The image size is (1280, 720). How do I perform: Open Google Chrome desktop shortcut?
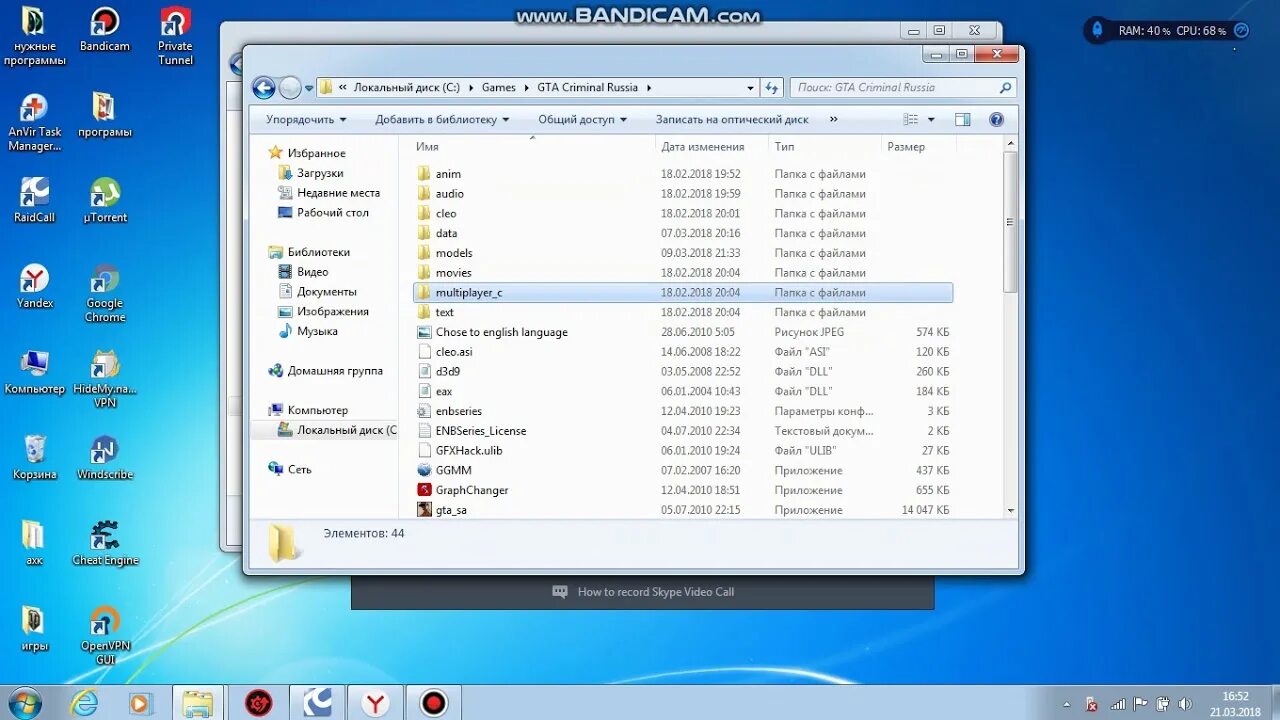point(105,293)
